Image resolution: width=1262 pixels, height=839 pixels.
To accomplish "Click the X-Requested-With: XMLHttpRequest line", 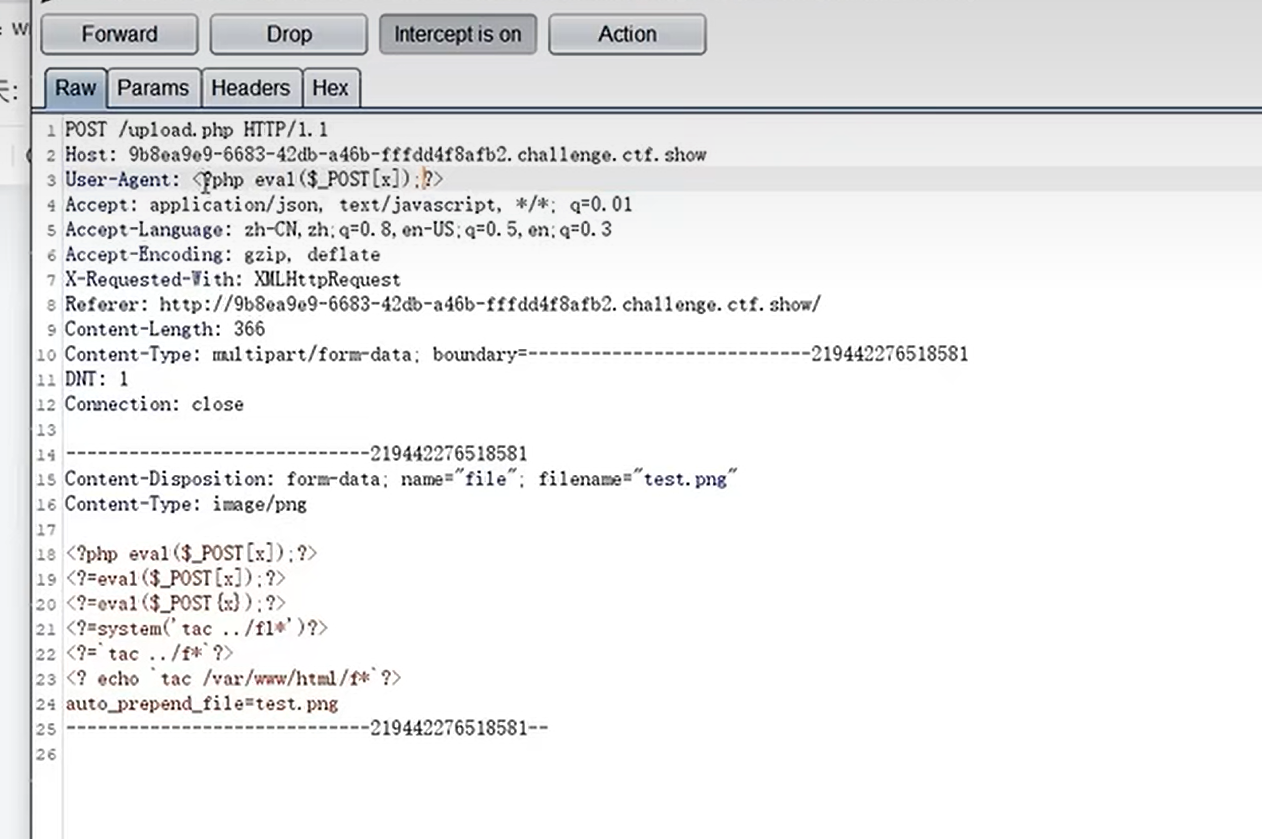I will [233, 280].
